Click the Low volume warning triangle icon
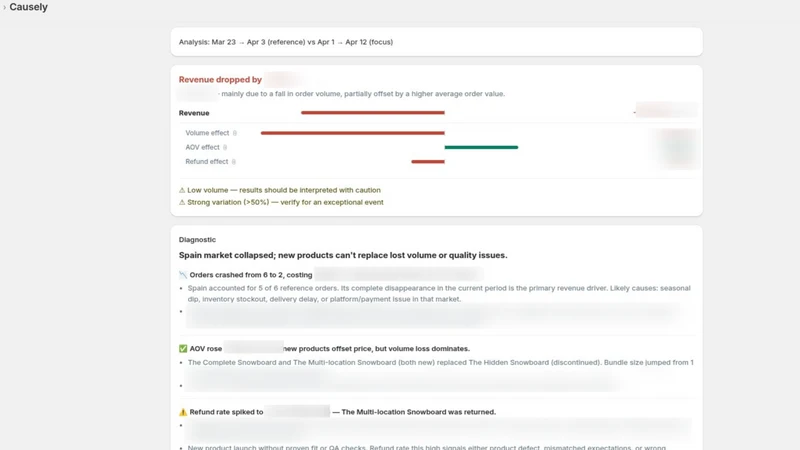 pyautogui.click(x=182, y=190)
